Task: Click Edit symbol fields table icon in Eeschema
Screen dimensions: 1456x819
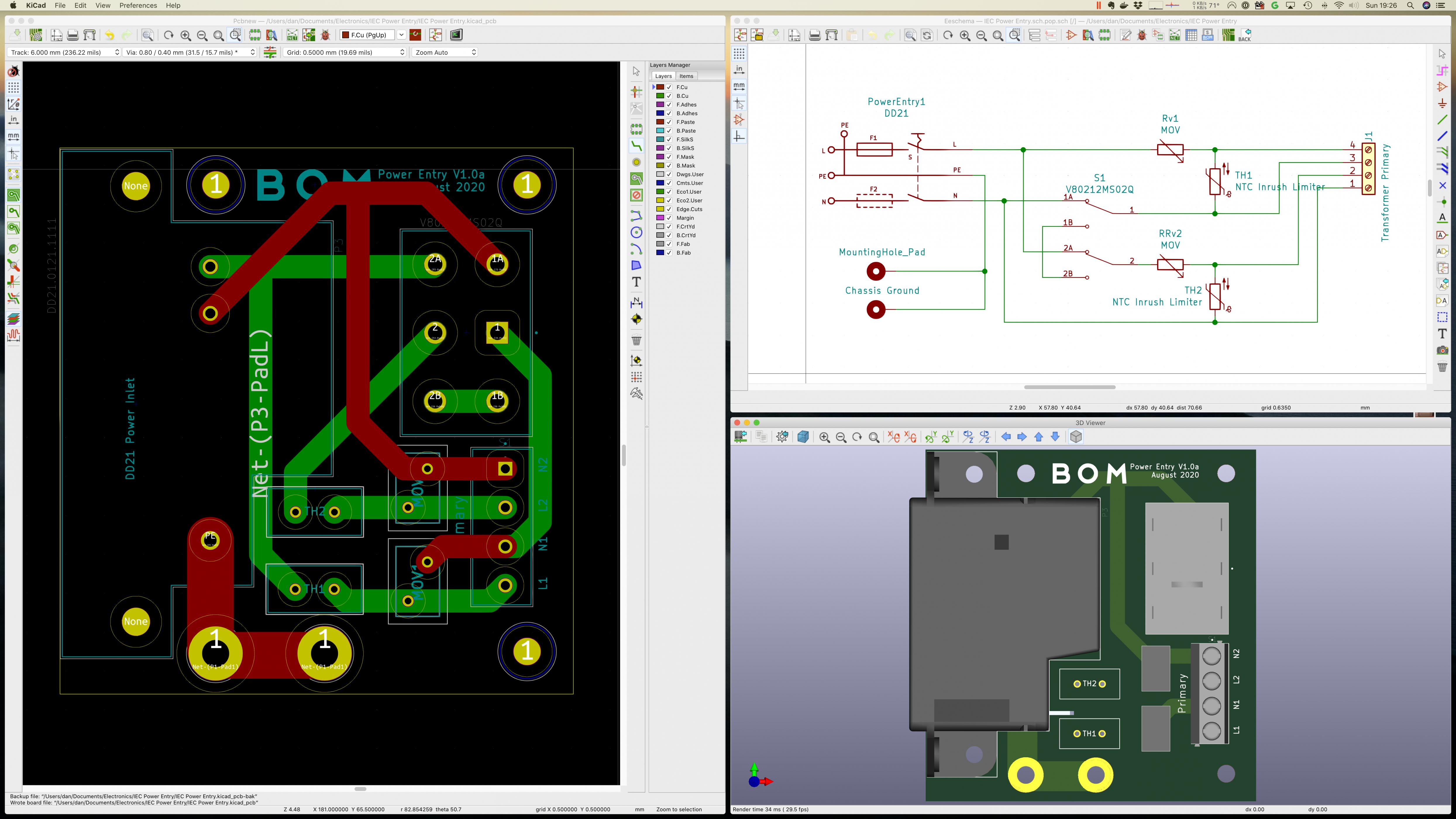Action: (x=1191, y=35)
